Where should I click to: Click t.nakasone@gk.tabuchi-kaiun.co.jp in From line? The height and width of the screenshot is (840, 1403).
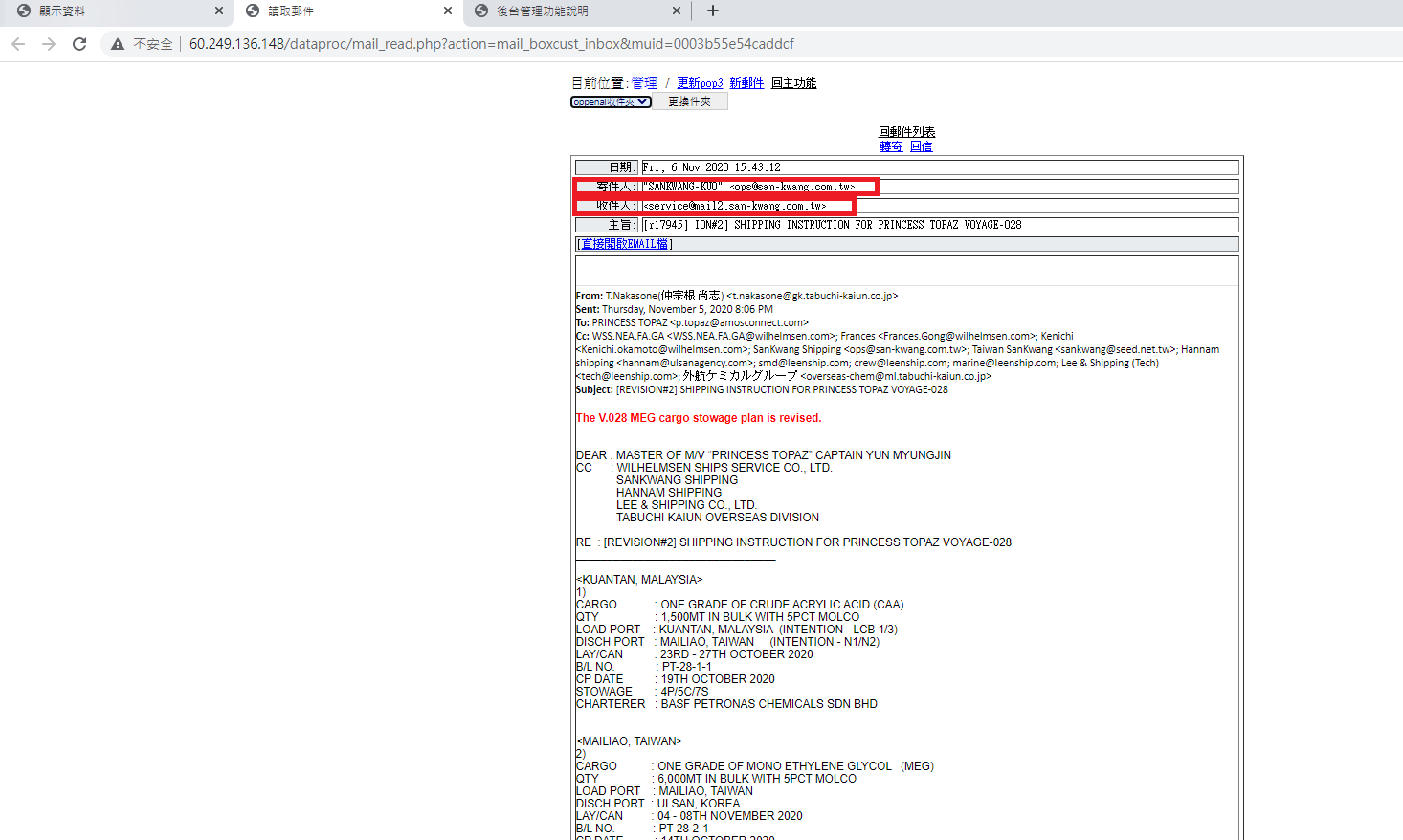pyautogui.click(x=812, y=296)
